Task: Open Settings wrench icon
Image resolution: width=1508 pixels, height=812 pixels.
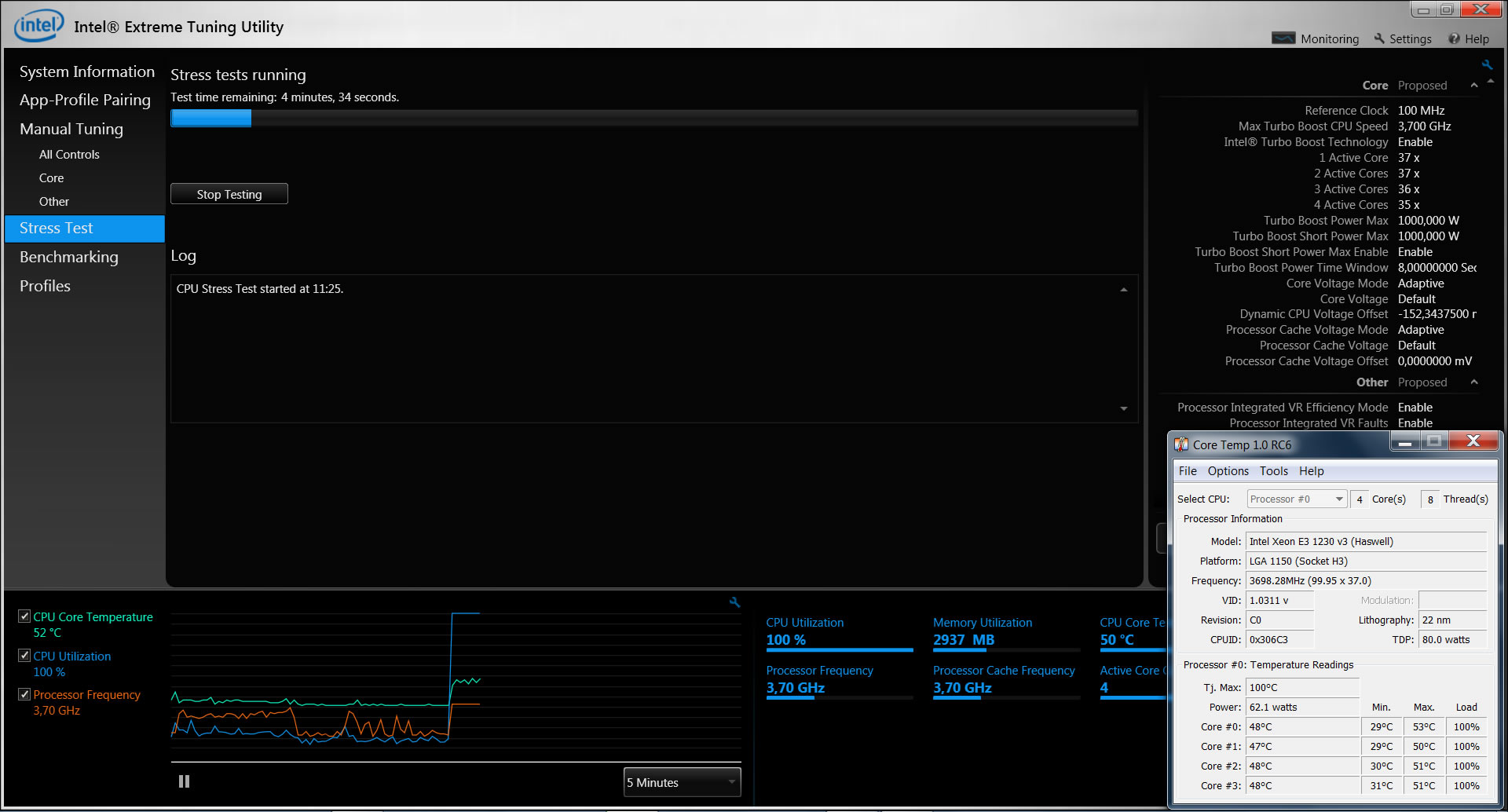Action: (x=1379, y=38)
